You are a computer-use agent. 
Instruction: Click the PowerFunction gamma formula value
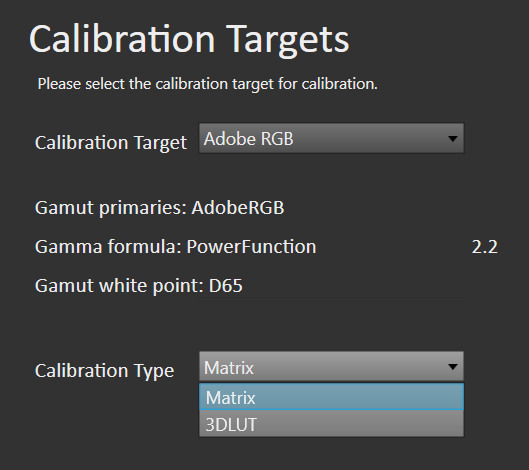point(251,247)
